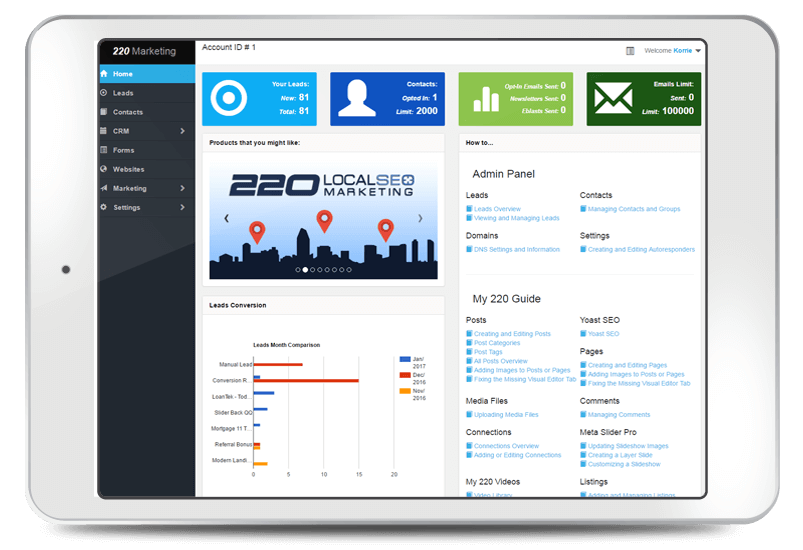Viewport: 803px width, 550px height.
Task: Click the person icon in Contacts tile
Action: (x=357, y=99)
